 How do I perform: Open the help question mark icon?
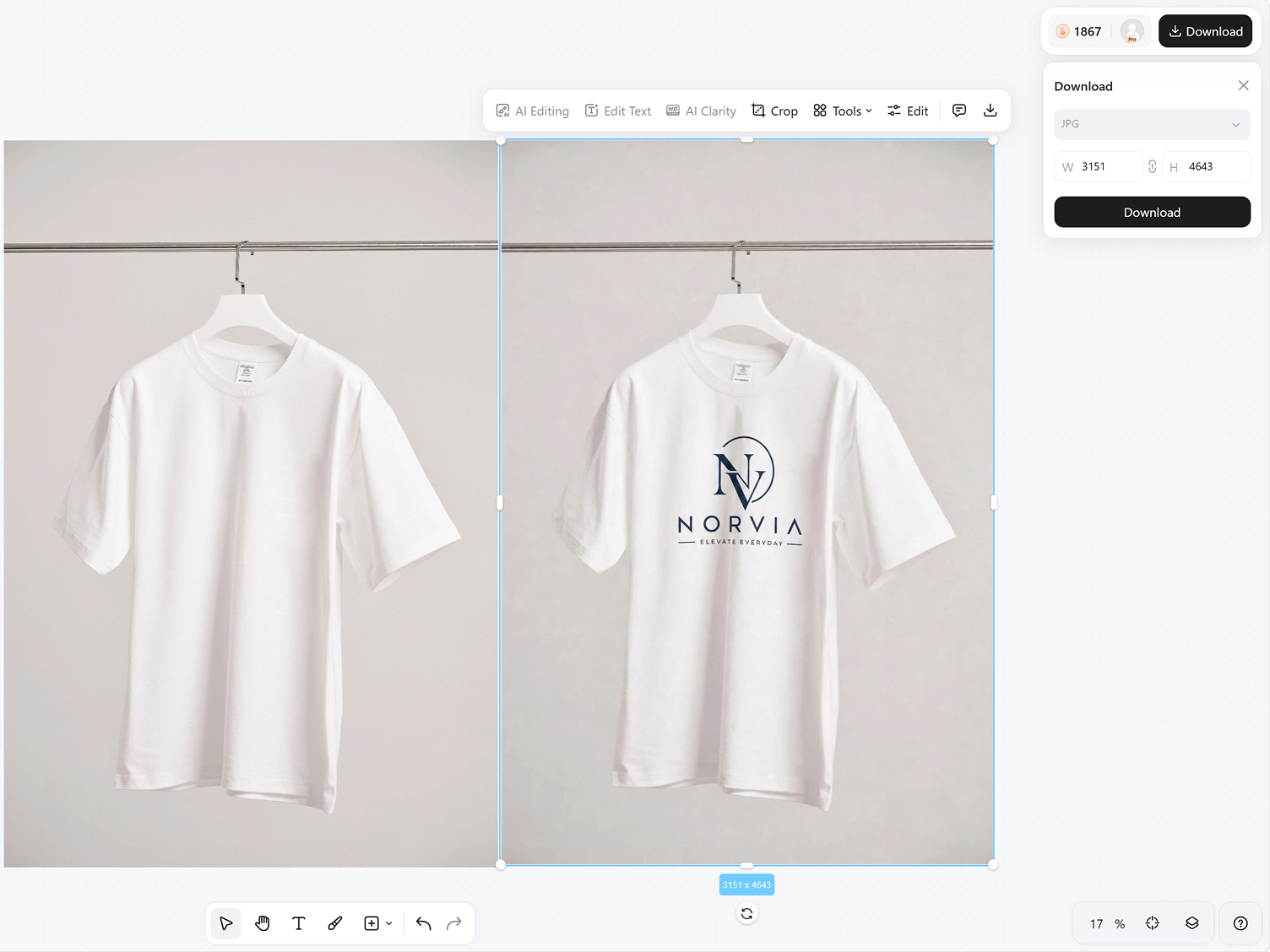(x=1240, y=923)
